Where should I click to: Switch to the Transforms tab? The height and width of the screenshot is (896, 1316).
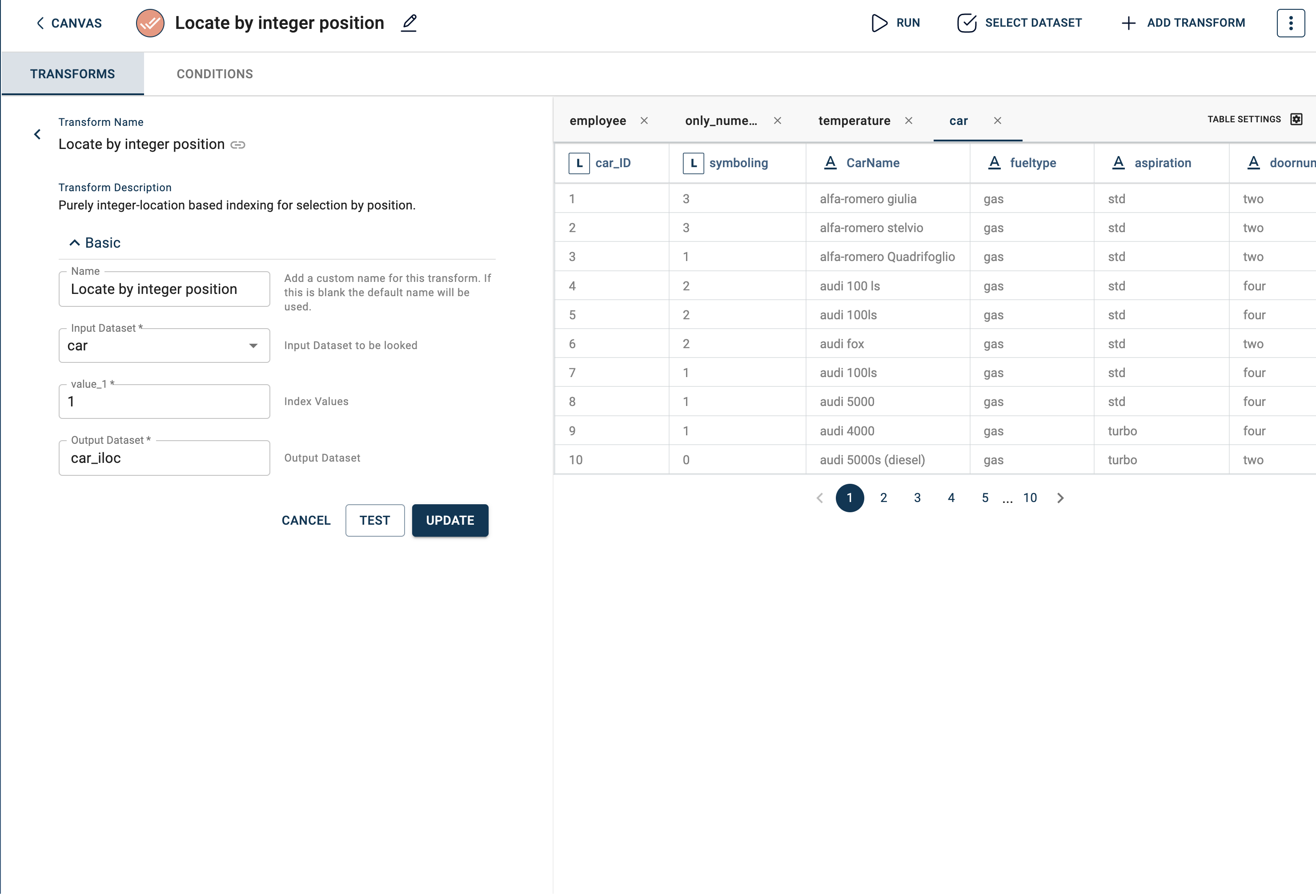pyautogui.click(x=72, y=74)
